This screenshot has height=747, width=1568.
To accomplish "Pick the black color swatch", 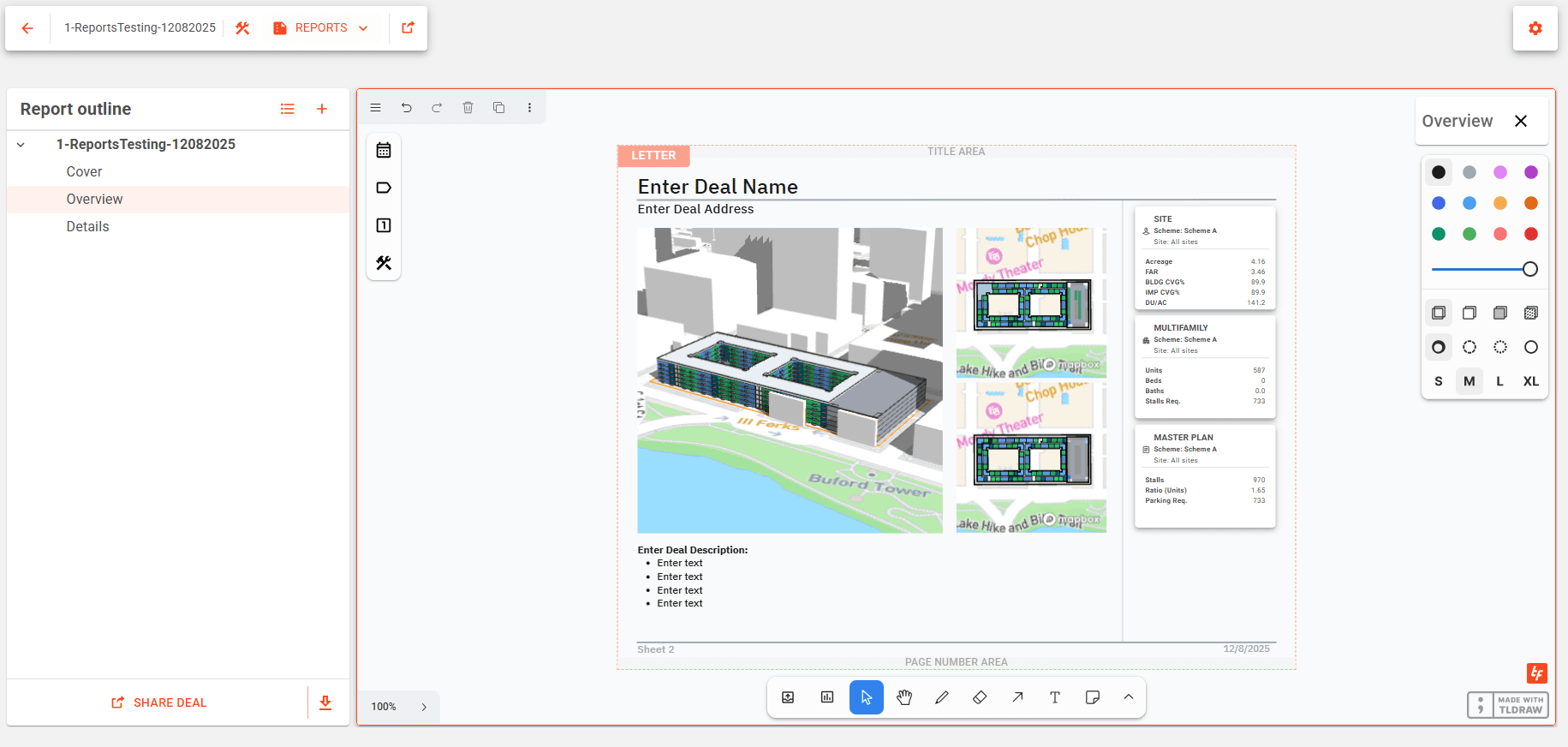I will (x=1439, y=172).
